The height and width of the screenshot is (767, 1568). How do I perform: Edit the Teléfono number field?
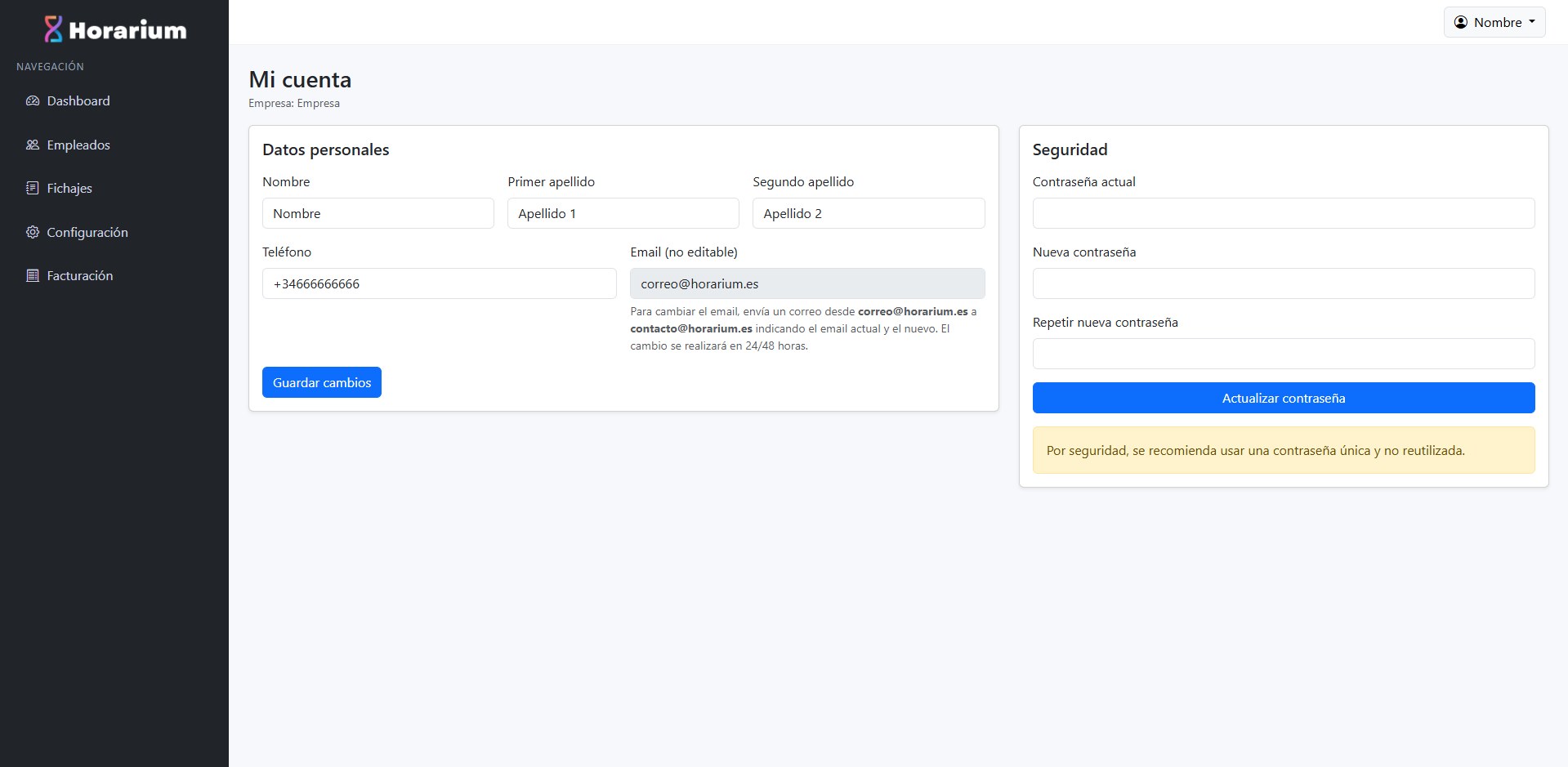(x=439, y=283)
